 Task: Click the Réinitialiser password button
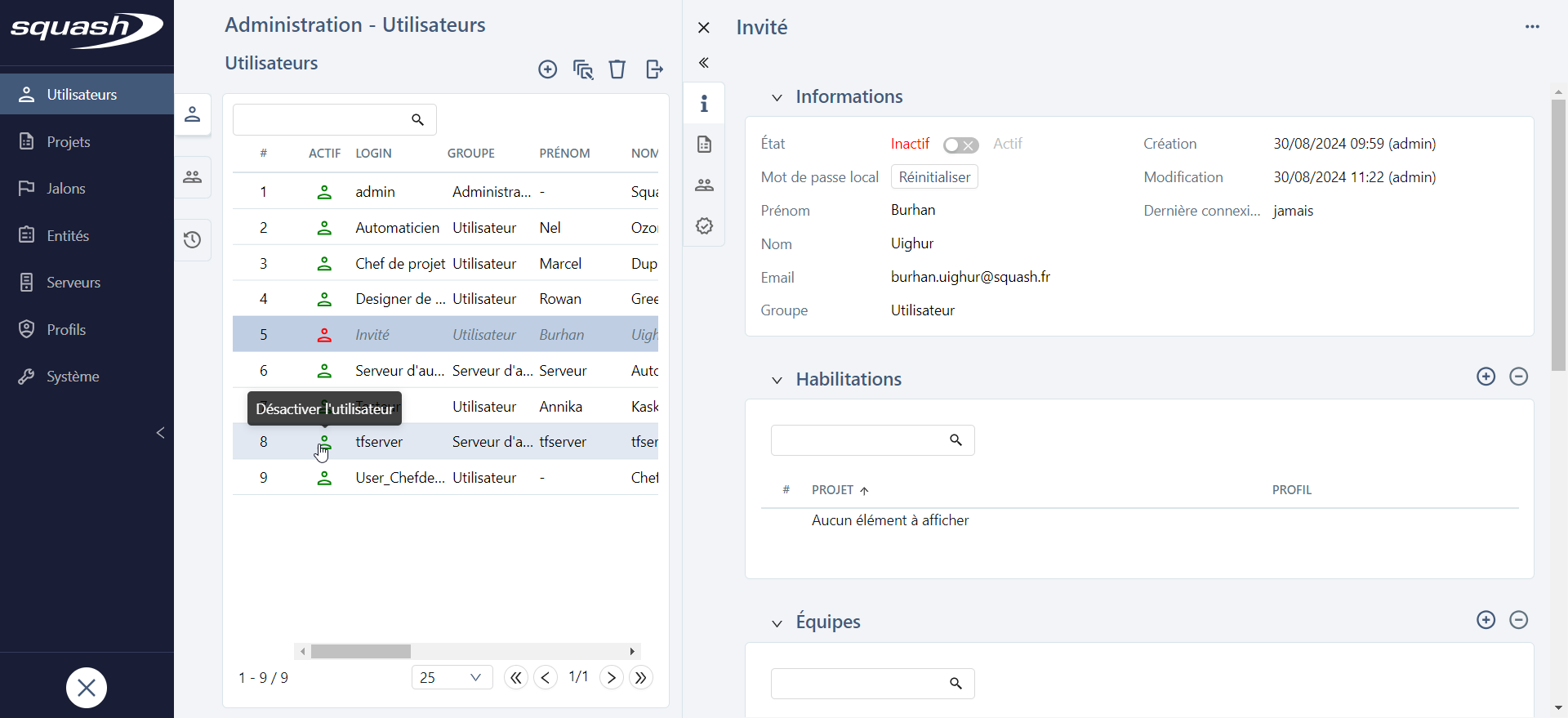tap(934, 177)
